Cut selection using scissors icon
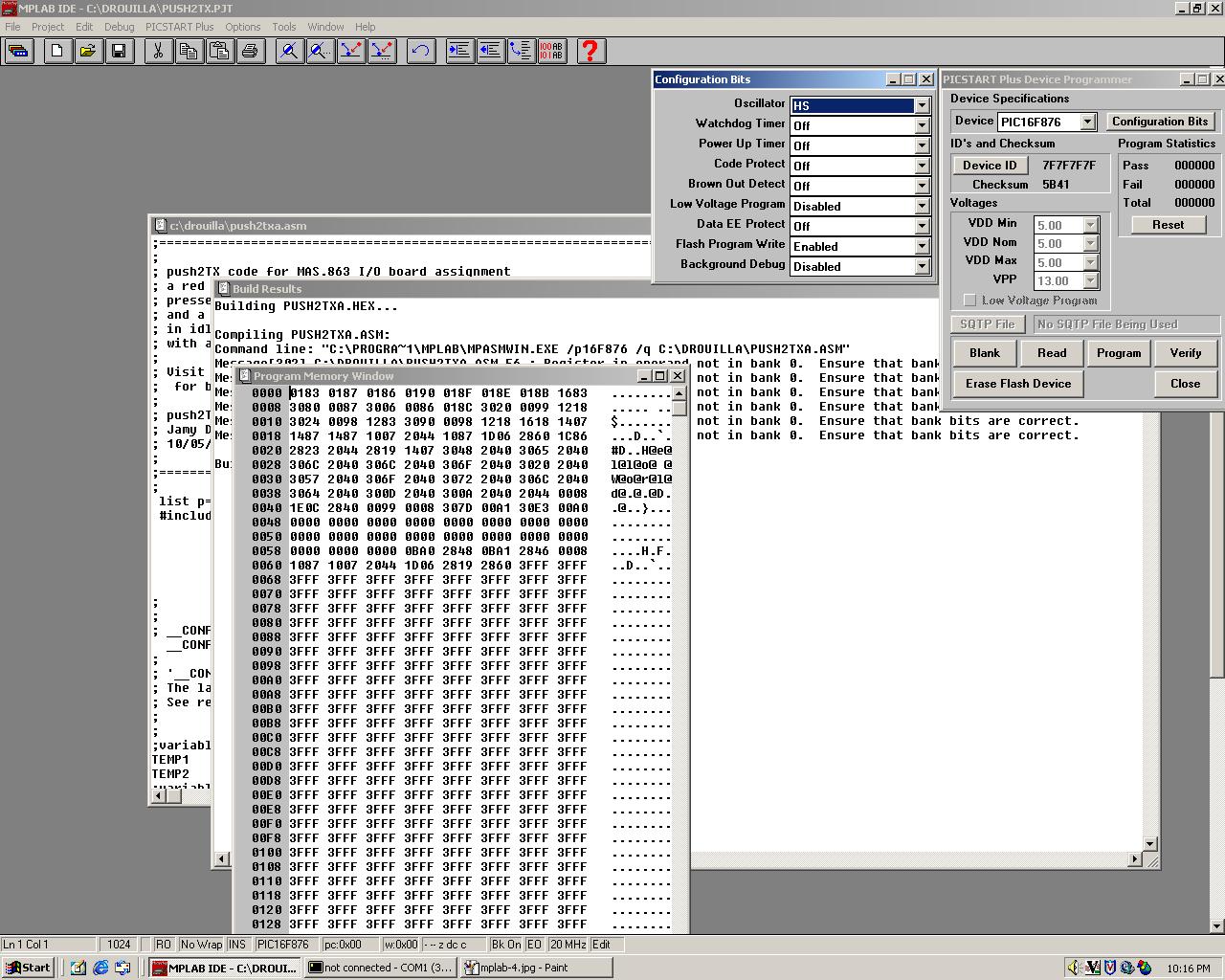The width and height of the screenshot is (1225, 980). (x=159, y=51)
